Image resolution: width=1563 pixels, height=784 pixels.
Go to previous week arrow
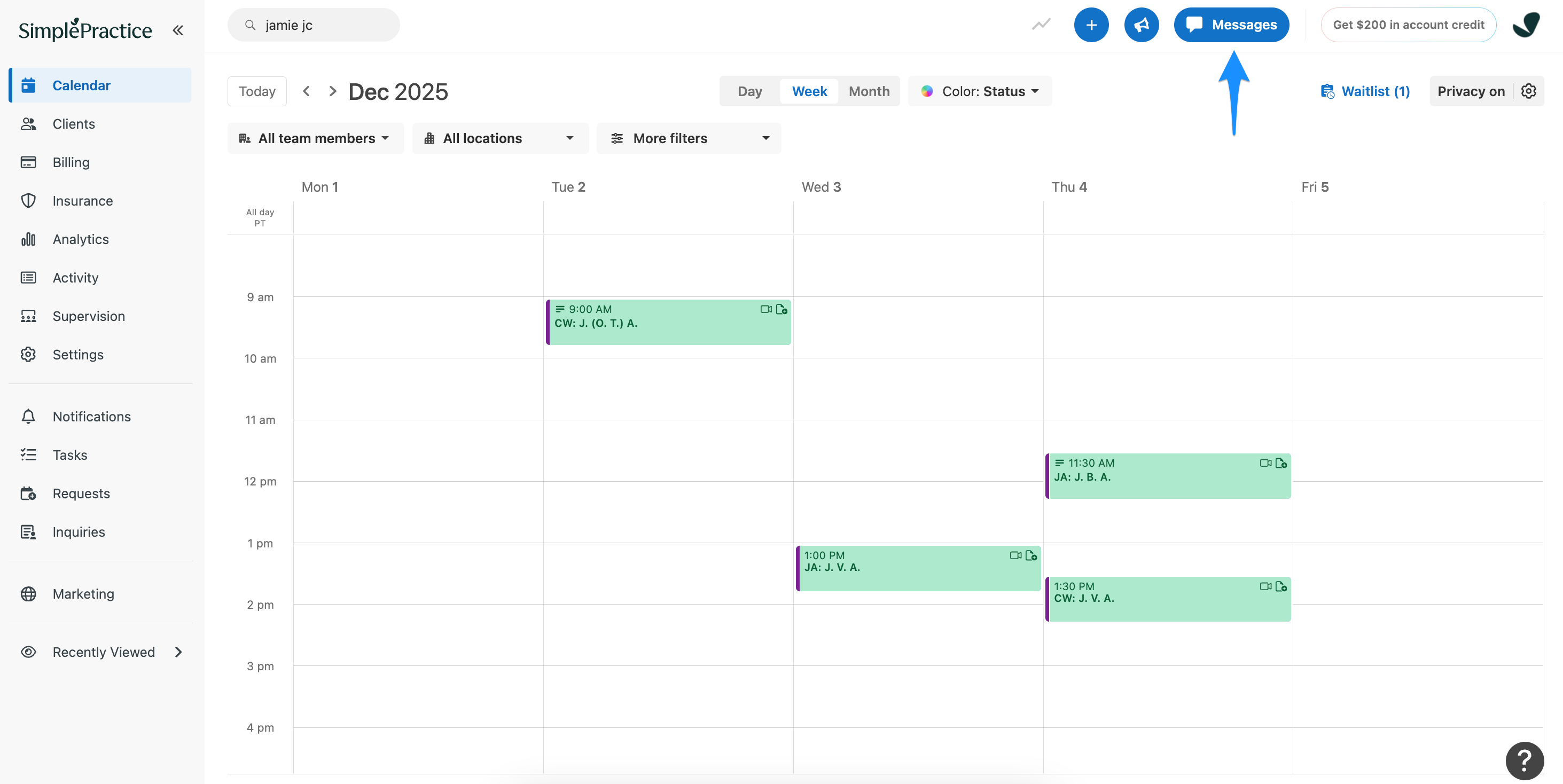[307, 91]
